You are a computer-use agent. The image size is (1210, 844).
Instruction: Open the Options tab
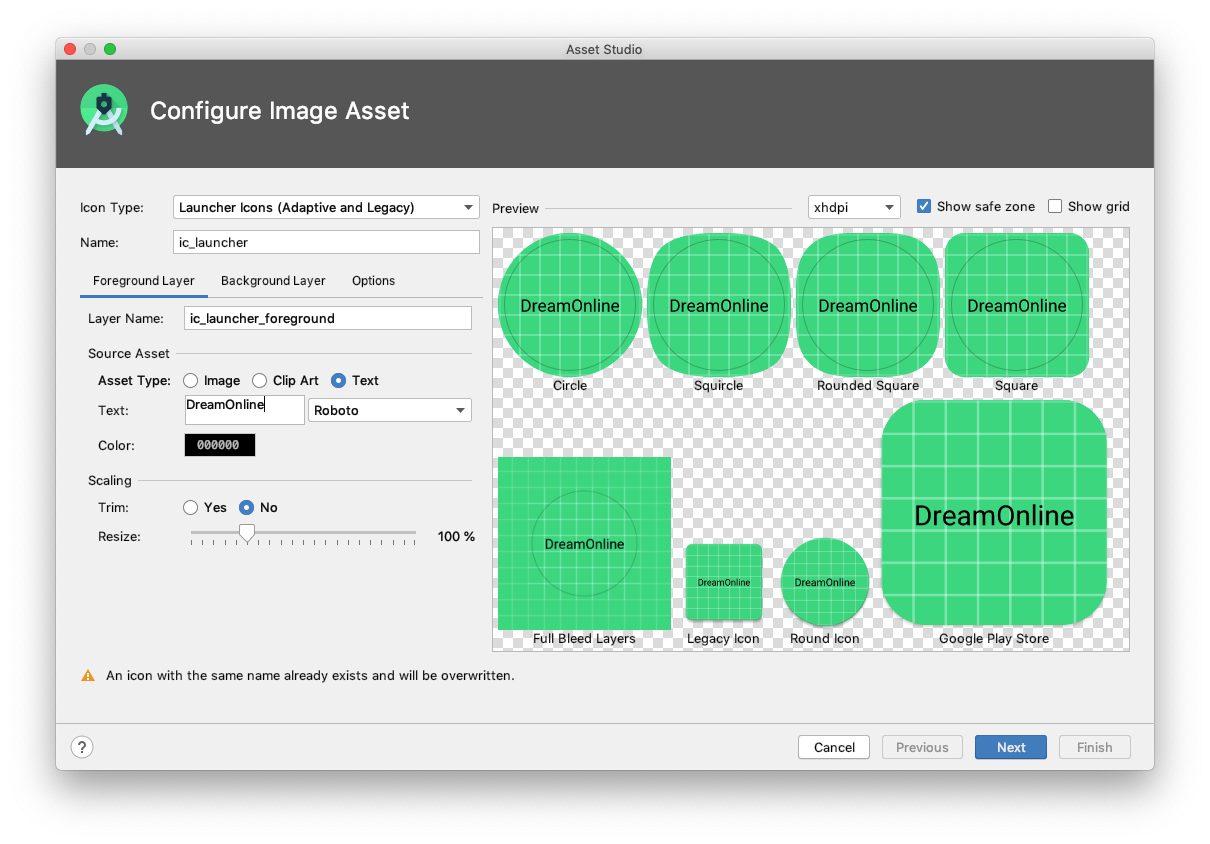(x=373, y=281)
